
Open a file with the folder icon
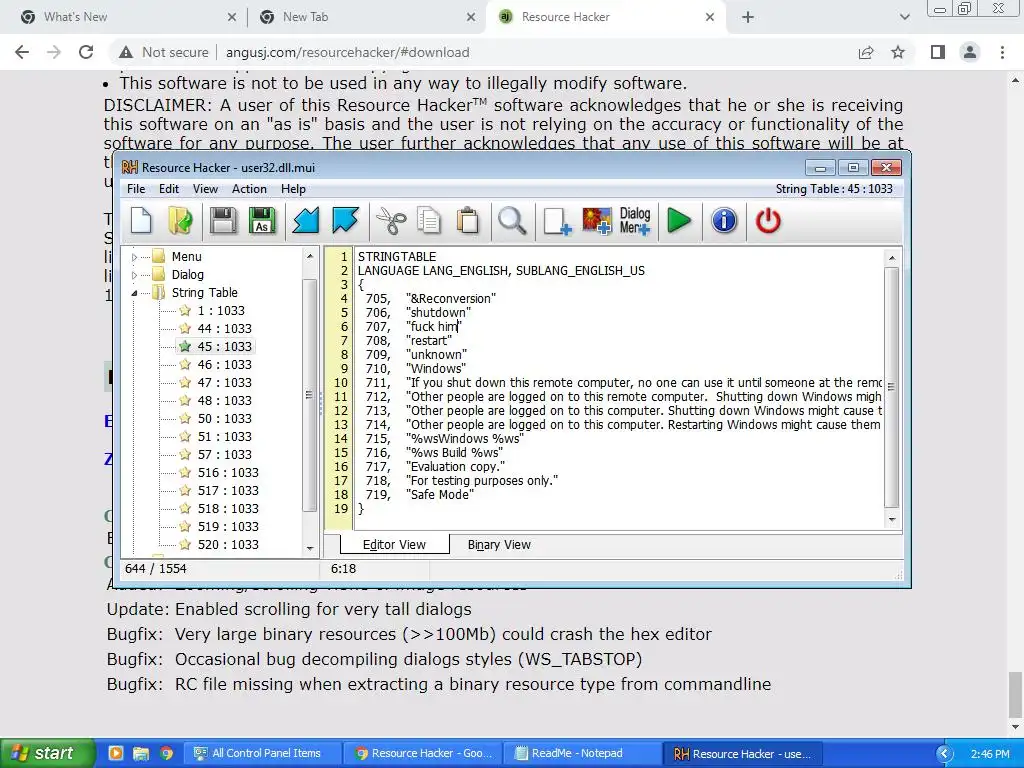[180, 220]
